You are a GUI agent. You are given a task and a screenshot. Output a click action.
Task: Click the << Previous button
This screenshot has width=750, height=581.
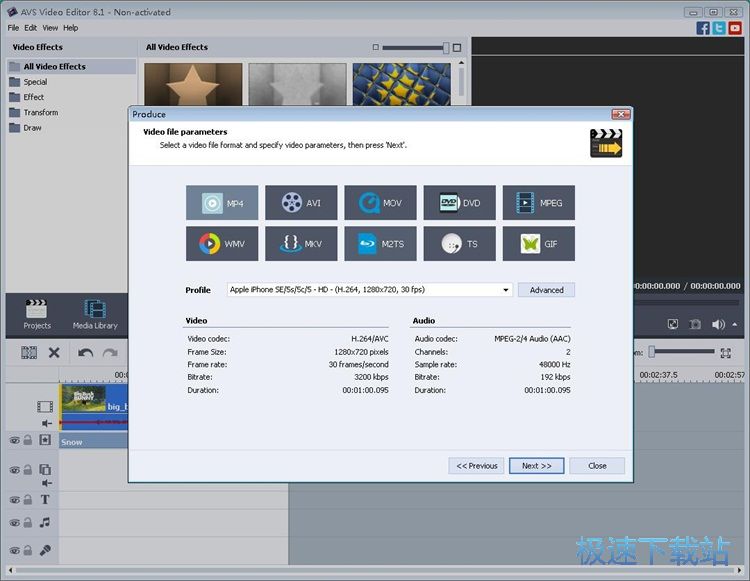point(476,466)
